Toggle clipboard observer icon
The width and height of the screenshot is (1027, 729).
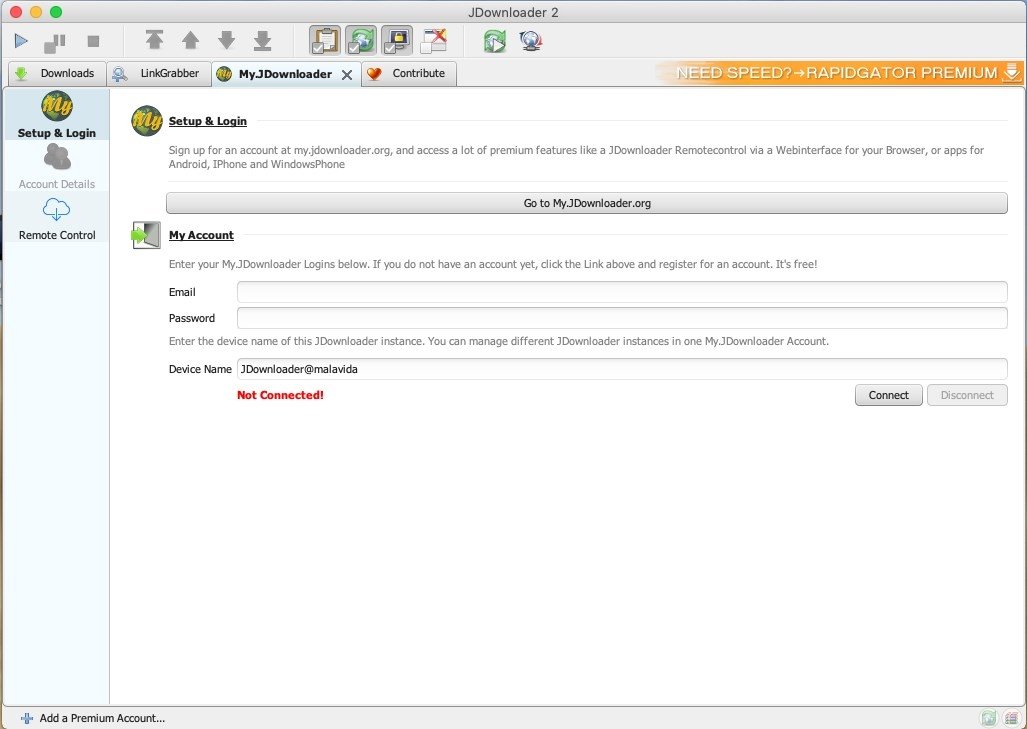coord(325,41)
